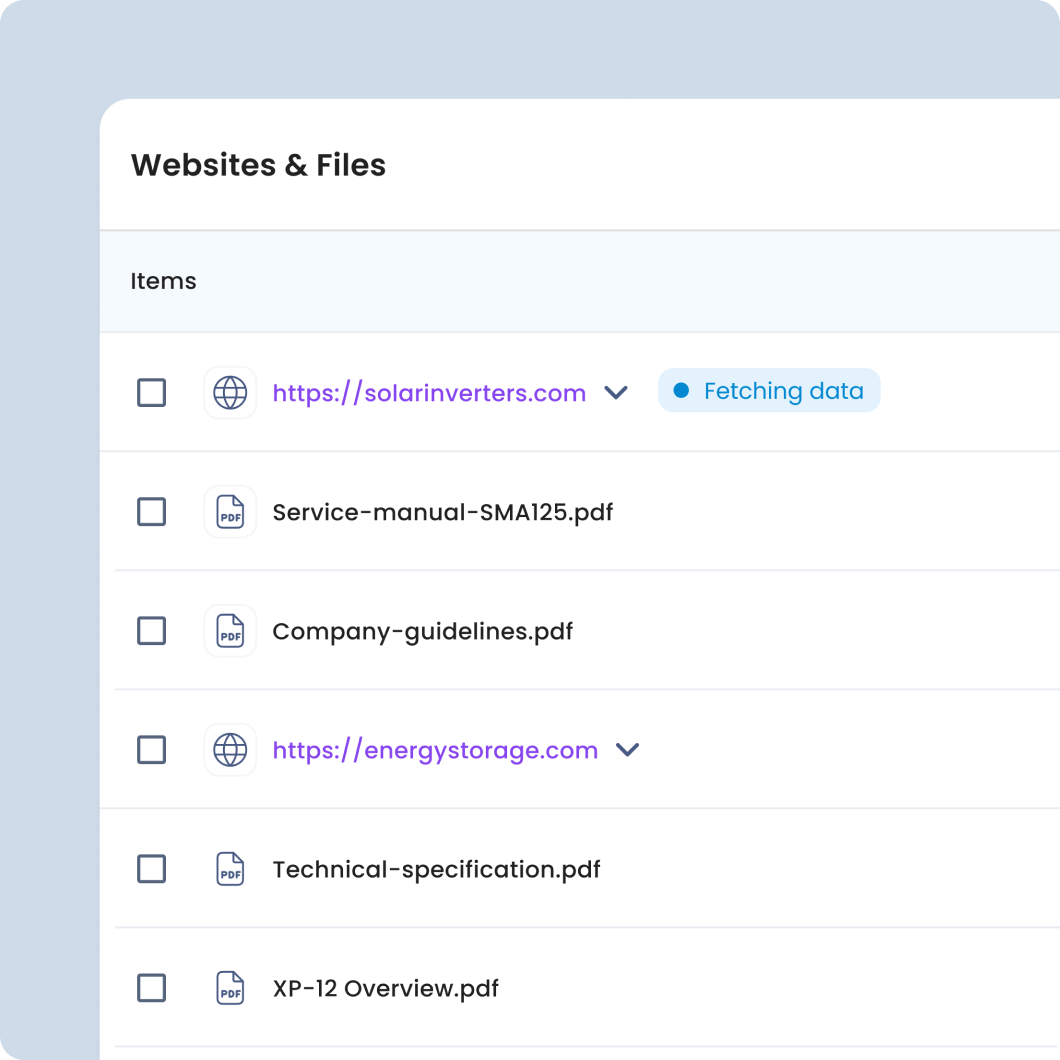The image size is (1060, 1060).
Task: Open the https://solarinverters.com link
Action: 429,393
